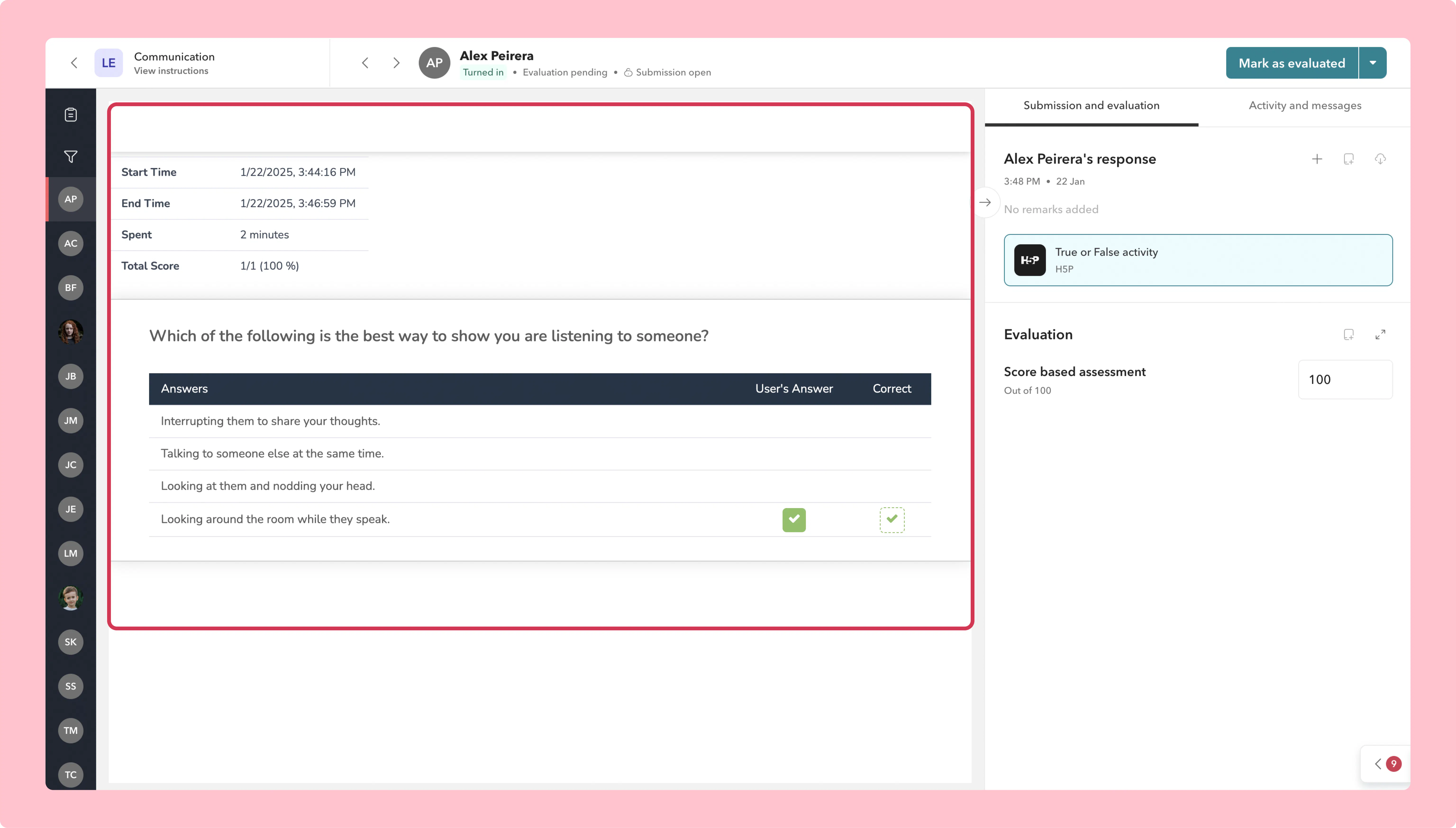1456x828 pixels.
Task: Click Mark as evaluated
Action: click(x=1292, y=63)
